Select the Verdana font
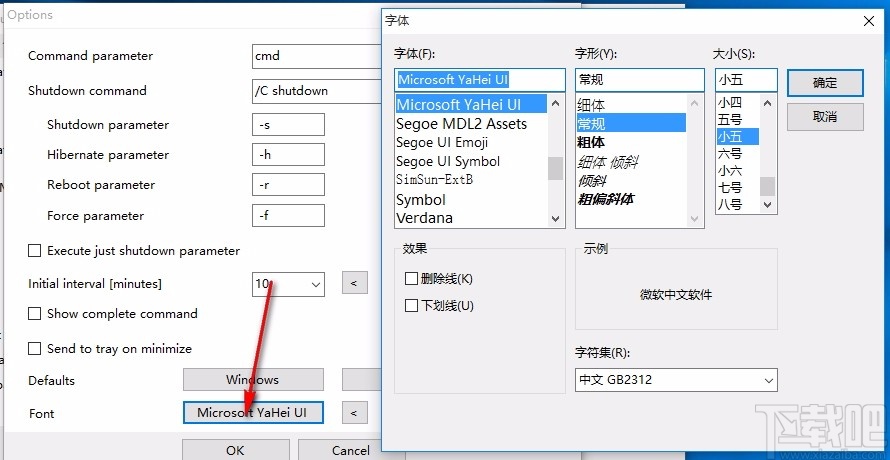The height and width of the screenshot is (460, 890). (471, 218)
